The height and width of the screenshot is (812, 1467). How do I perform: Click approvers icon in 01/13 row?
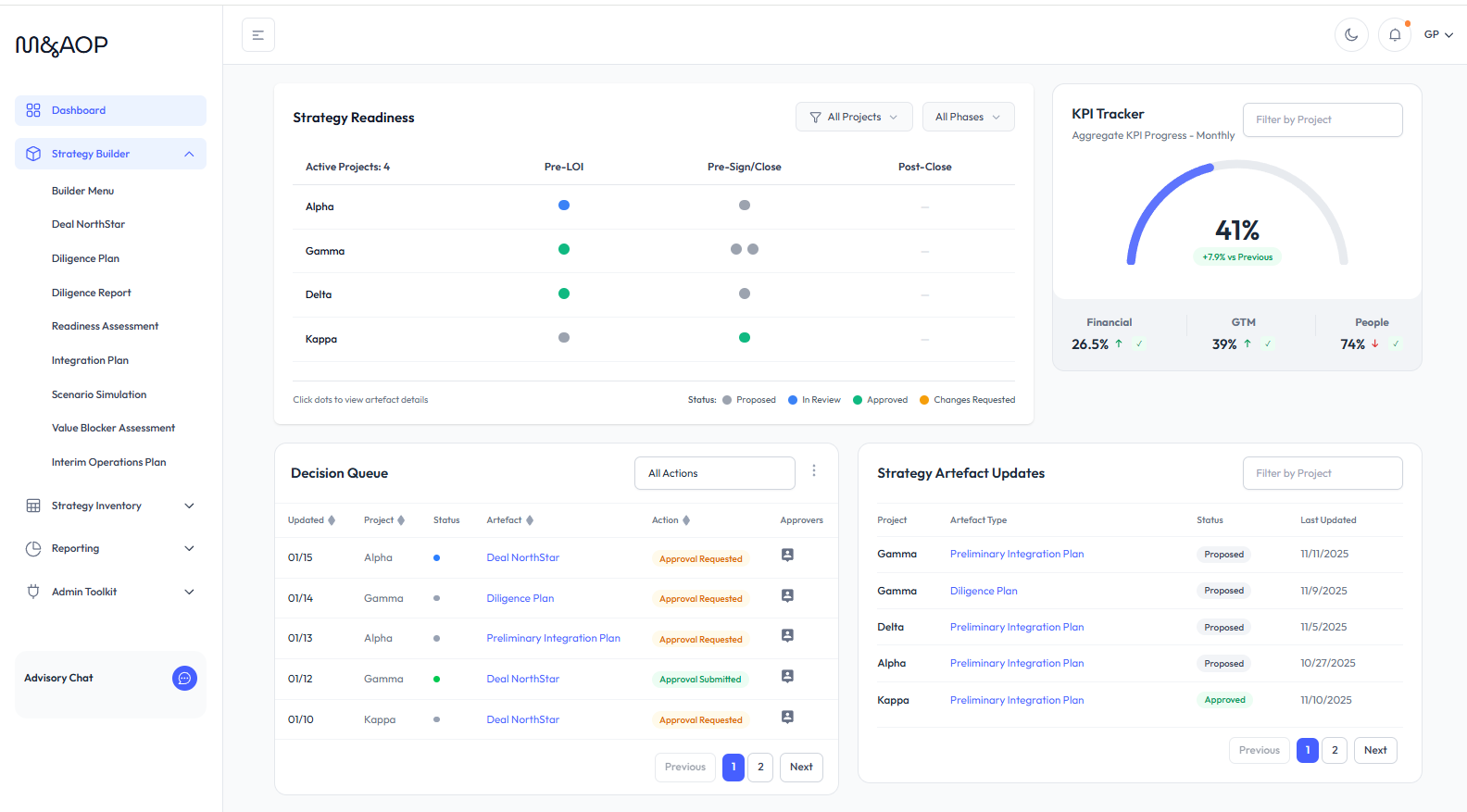[x=788, y=635]
